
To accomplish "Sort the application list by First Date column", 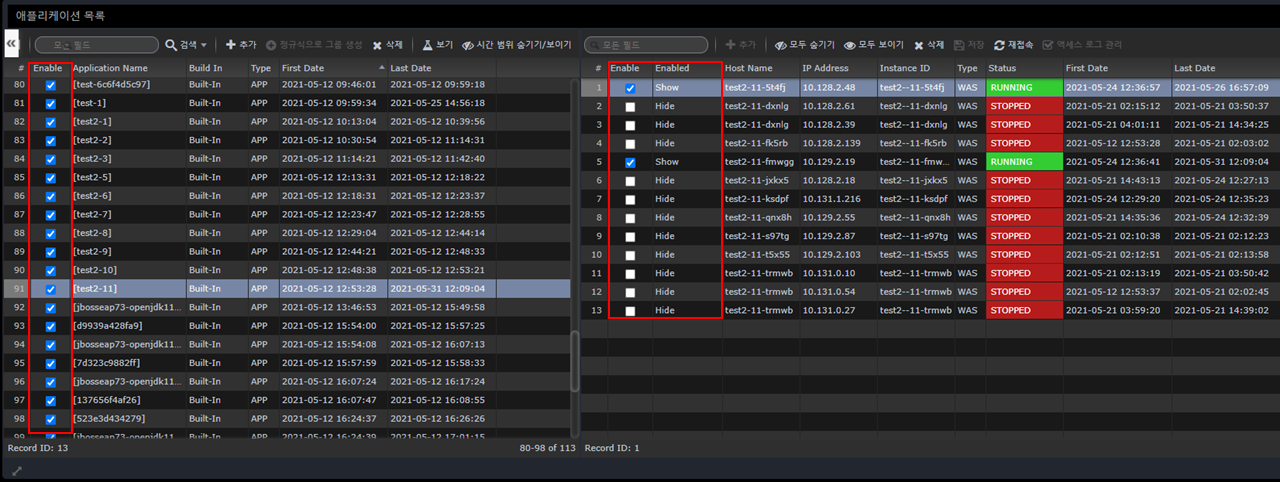I will (x=303, y=68).
